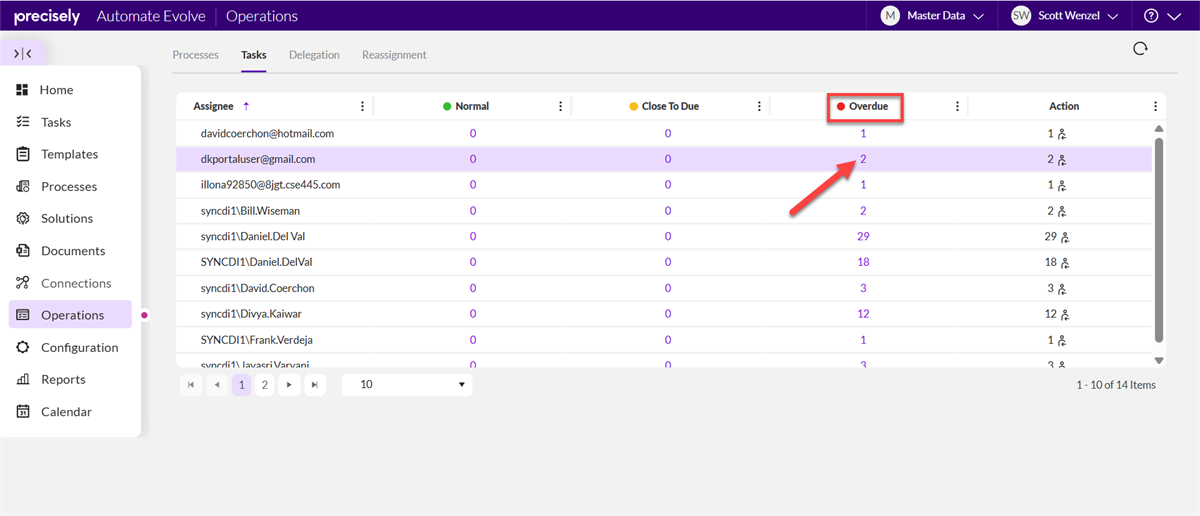
Task: Click reassign icon for syncdi1\David.Coerchon row
Action: point(1064,289)
